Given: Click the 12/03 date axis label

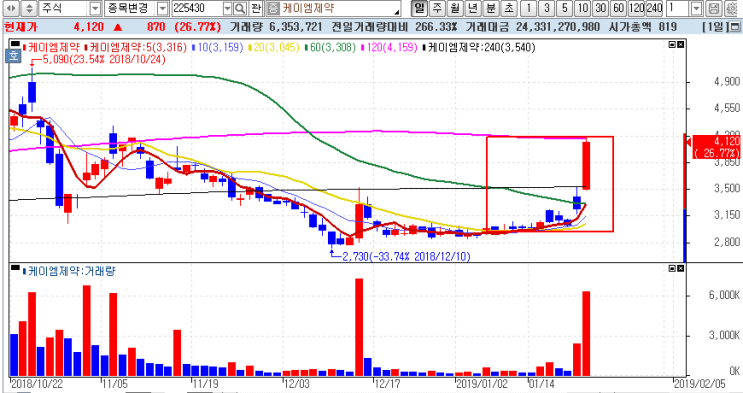Looking at the screenshot, I should [296, 383].
